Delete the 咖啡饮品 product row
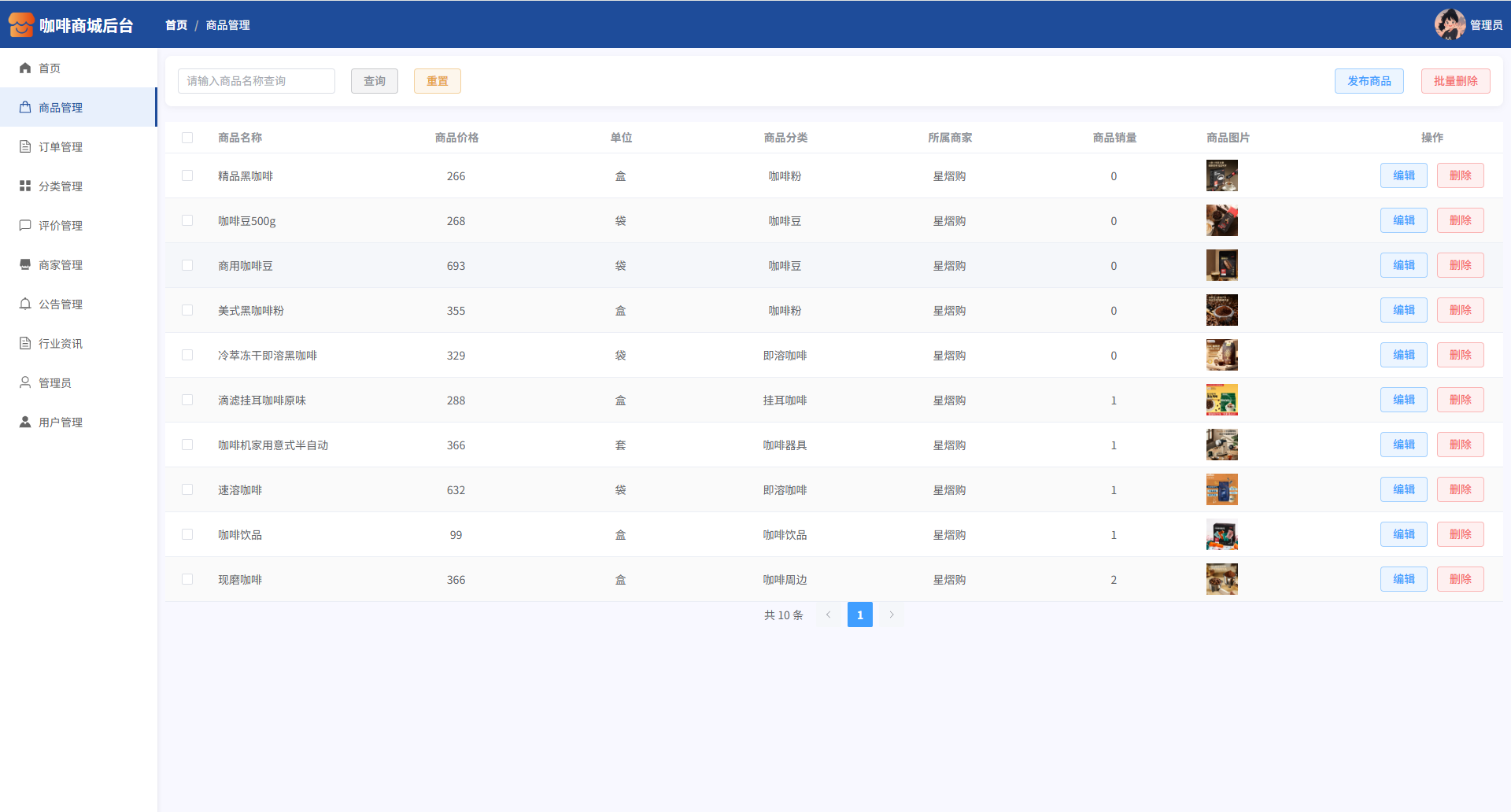Image resolution: width=1511 pixels, height=812 pixels. [x=1460, y=534]
